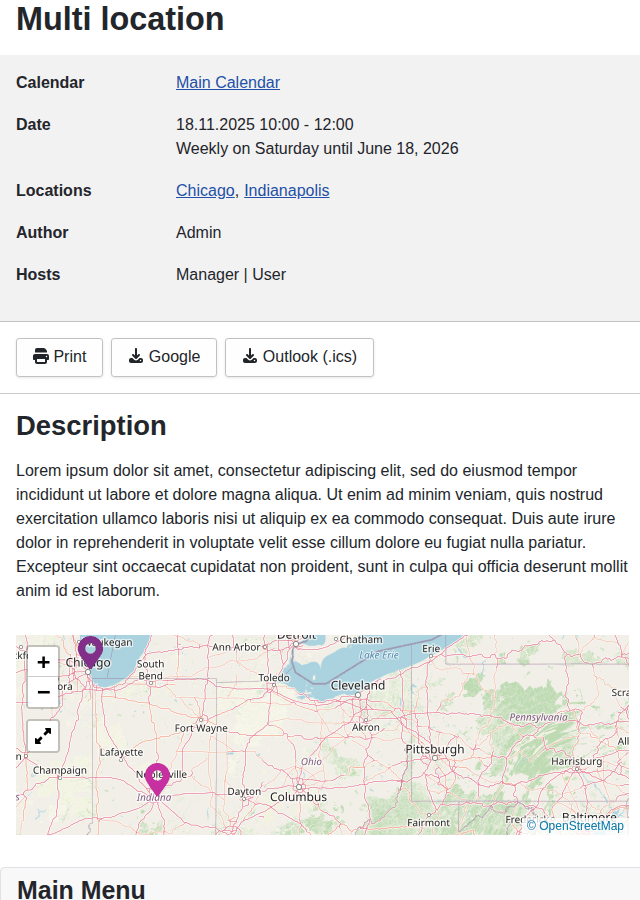This screenshot has width=640, height=900.
Task: Click Harrisburg on the map
Action: pyautogui.click(x=577, y=761)
